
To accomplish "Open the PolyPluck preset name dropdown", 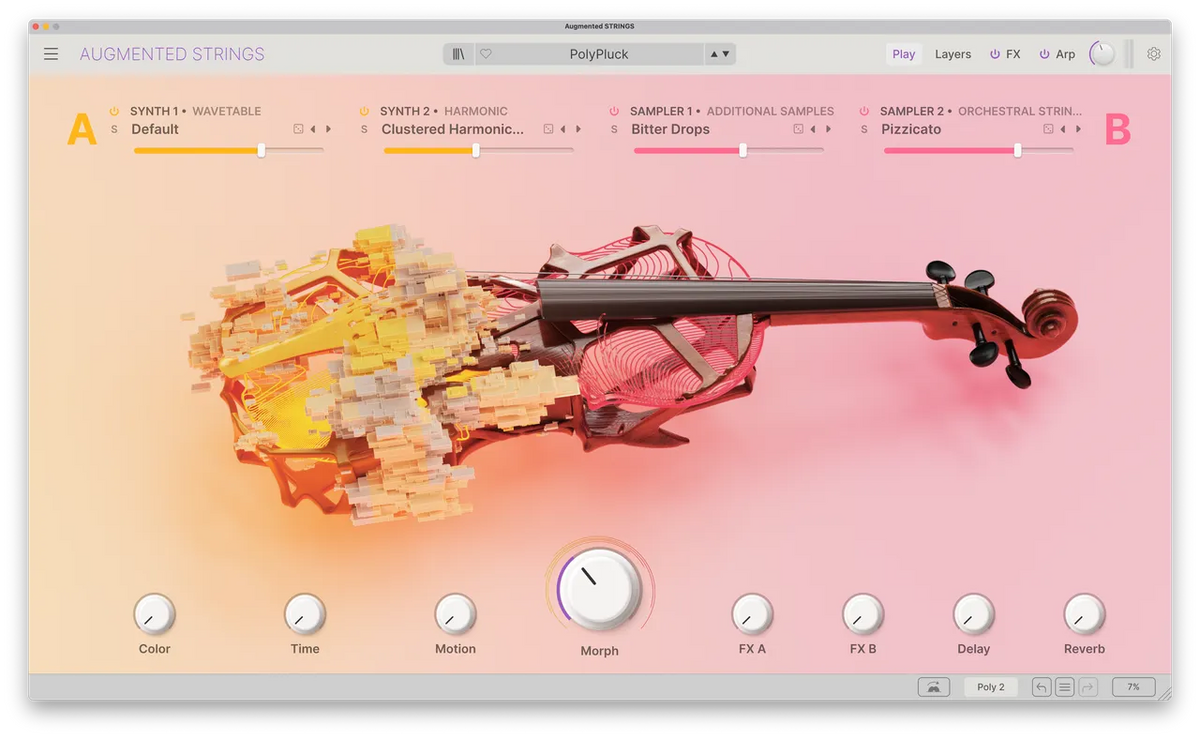I will point(598,54).
